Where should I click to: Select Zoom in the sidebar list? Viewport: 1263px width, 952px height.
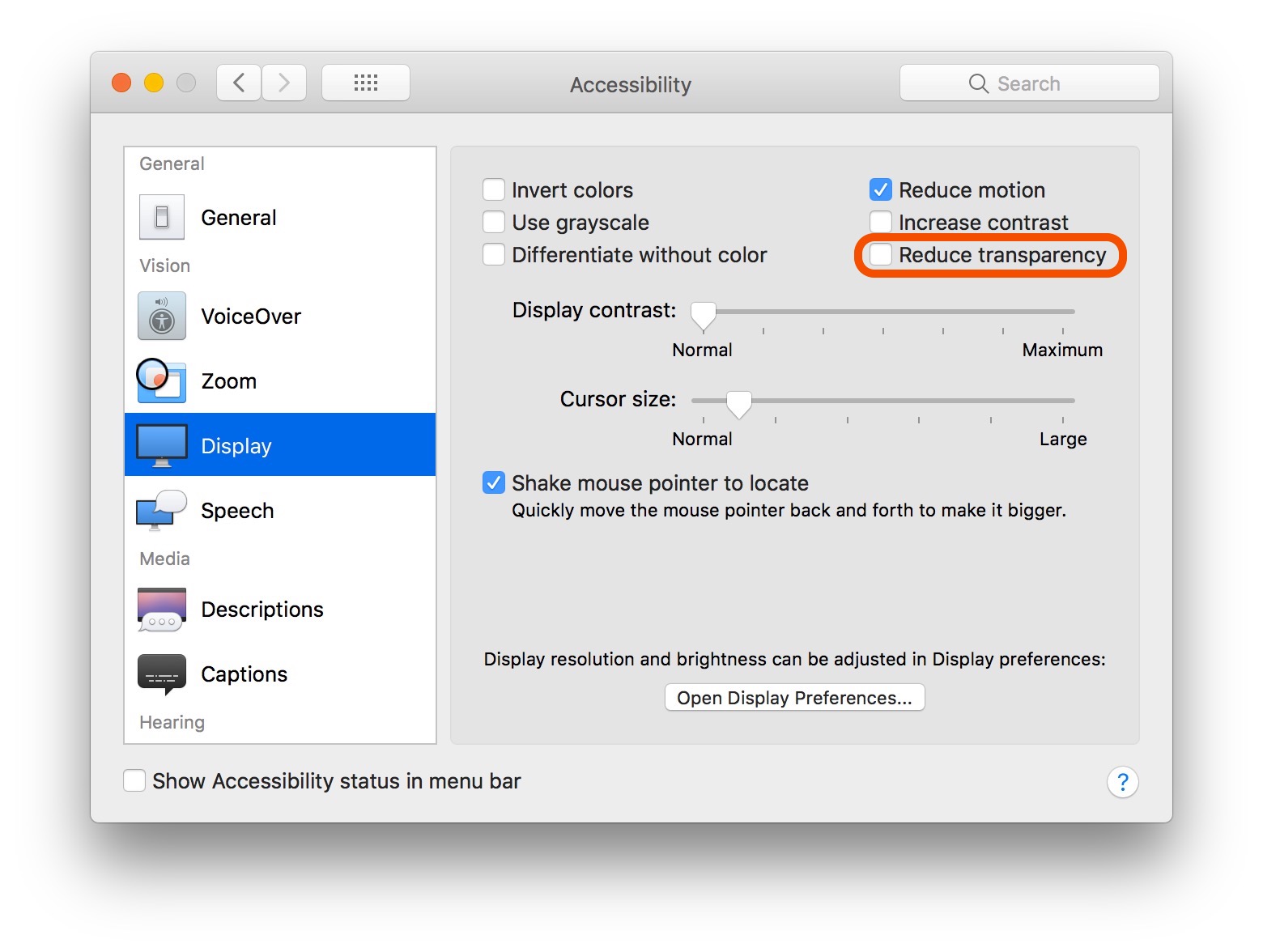pyautogui.click(x=280, y=380)
